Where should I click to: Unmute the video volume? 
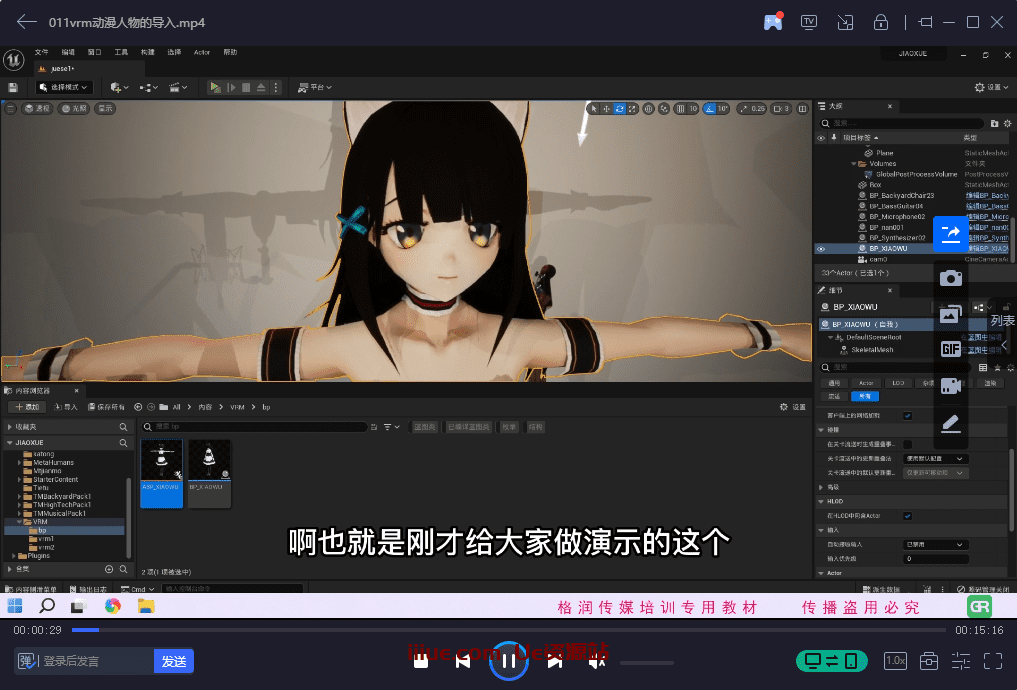[x=597, y=661]
